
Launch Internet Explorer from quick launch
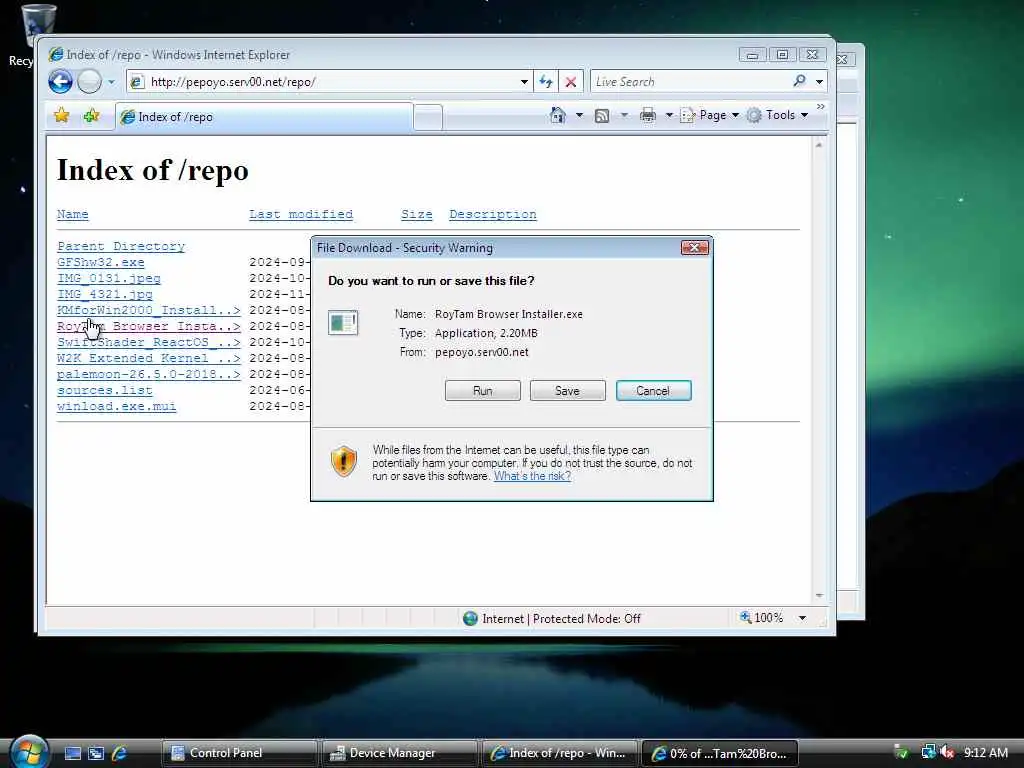tap(120, 754)
